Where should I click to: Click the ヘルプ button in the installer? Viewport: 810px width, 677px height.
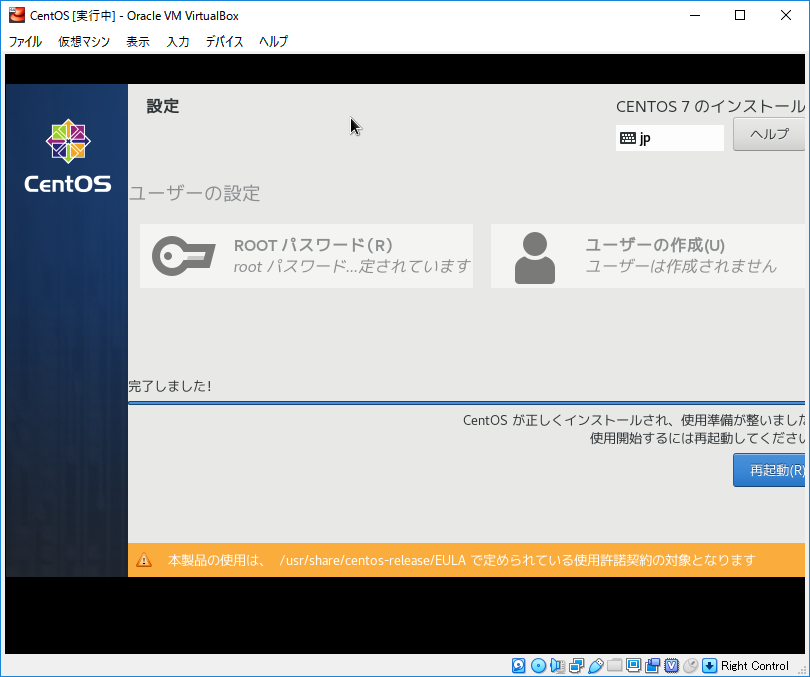tap(768, 134)
